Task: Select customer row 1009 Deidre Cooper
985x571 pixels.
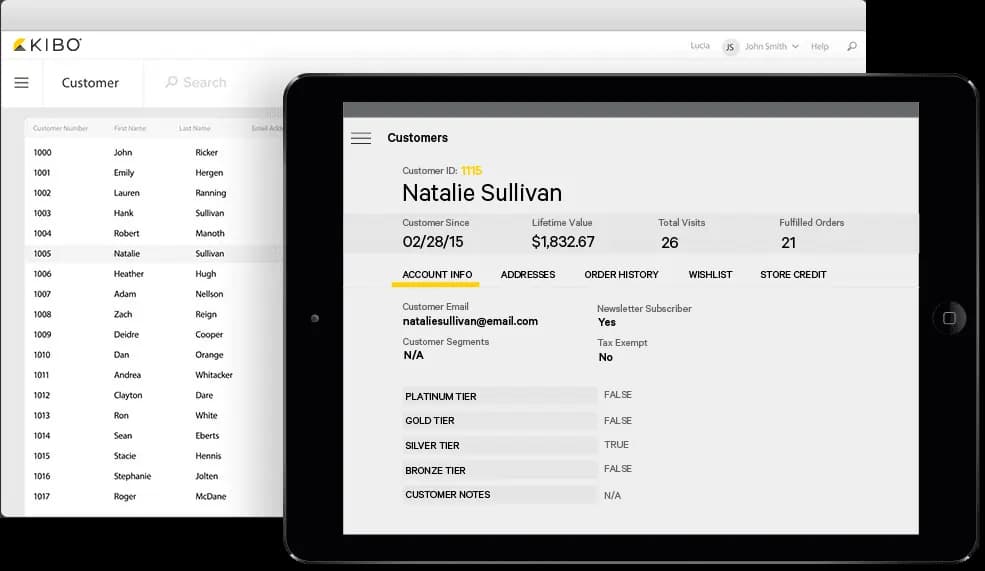Action: tap(154, 334)
